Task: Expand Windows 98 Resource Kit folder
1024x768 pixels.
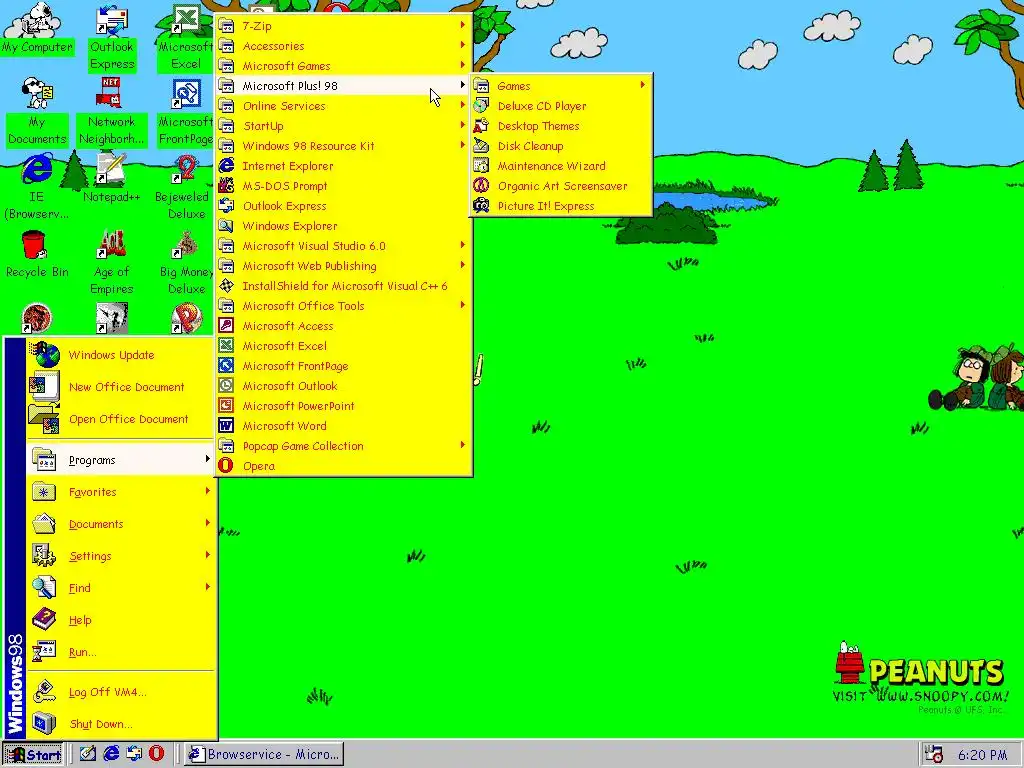Action: (x=344, y=146)
